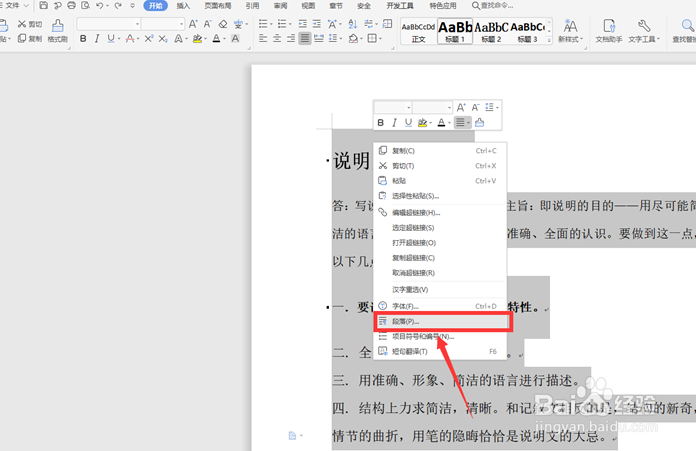The width and height of the screenshot is (696, 451).
Task: Click ribbon grow font A+ icon
Action: click(193, 24)
